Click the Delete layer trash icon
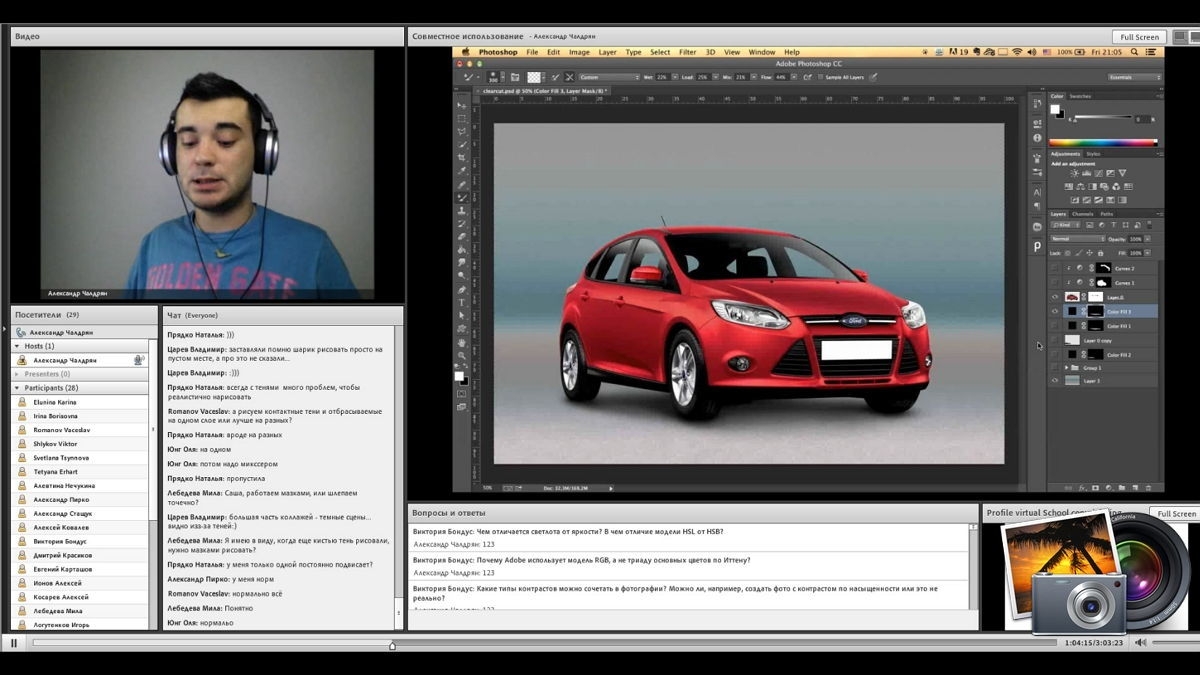Image resolution: width=1200 pixels, height=675 pixels. (1148, 488)
